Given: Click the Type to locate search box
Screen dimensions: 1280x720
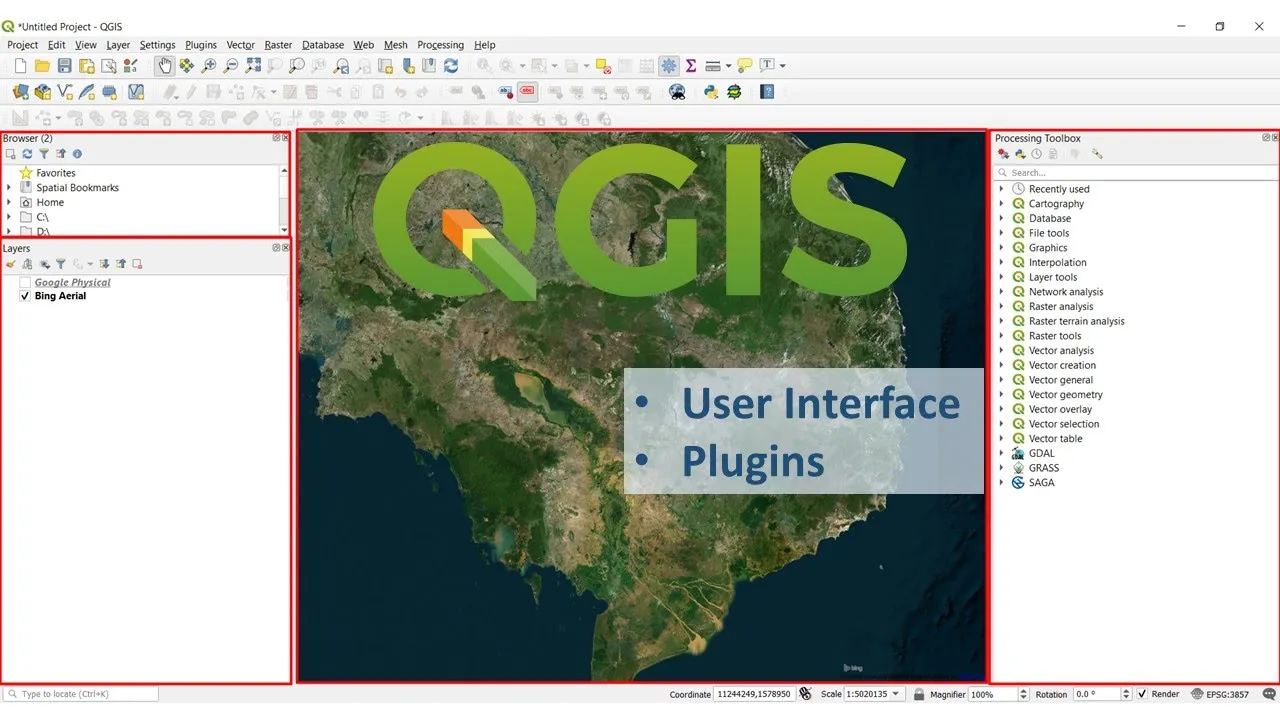Looking at the screenshot, I should [x=81, y=694].
